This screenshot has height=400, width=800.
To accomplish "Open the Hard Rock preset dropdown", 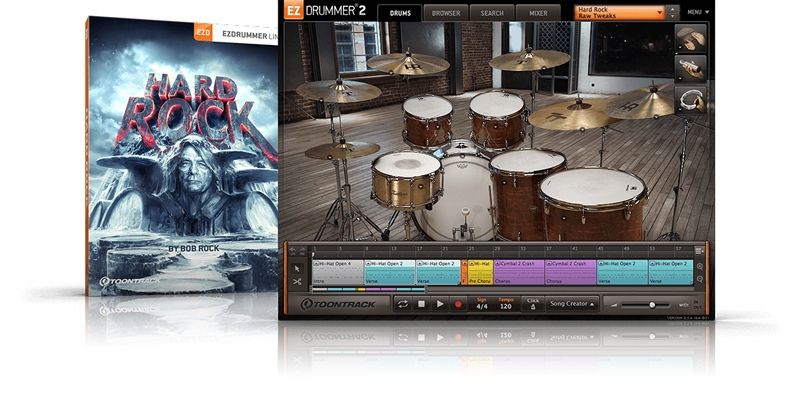I will 621,13.
